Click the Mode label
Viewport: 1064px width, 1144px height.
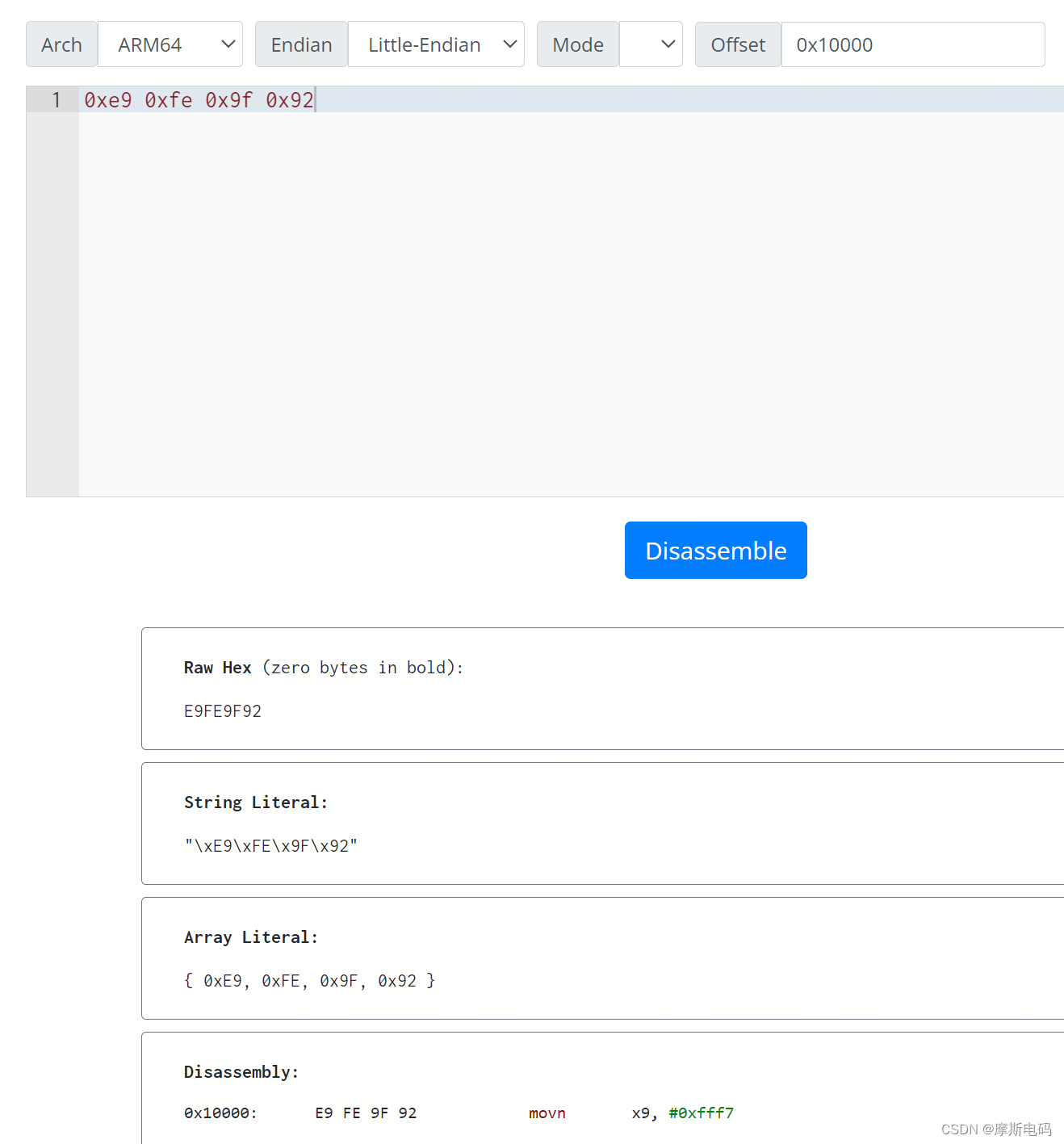click(x=578, y=44)
